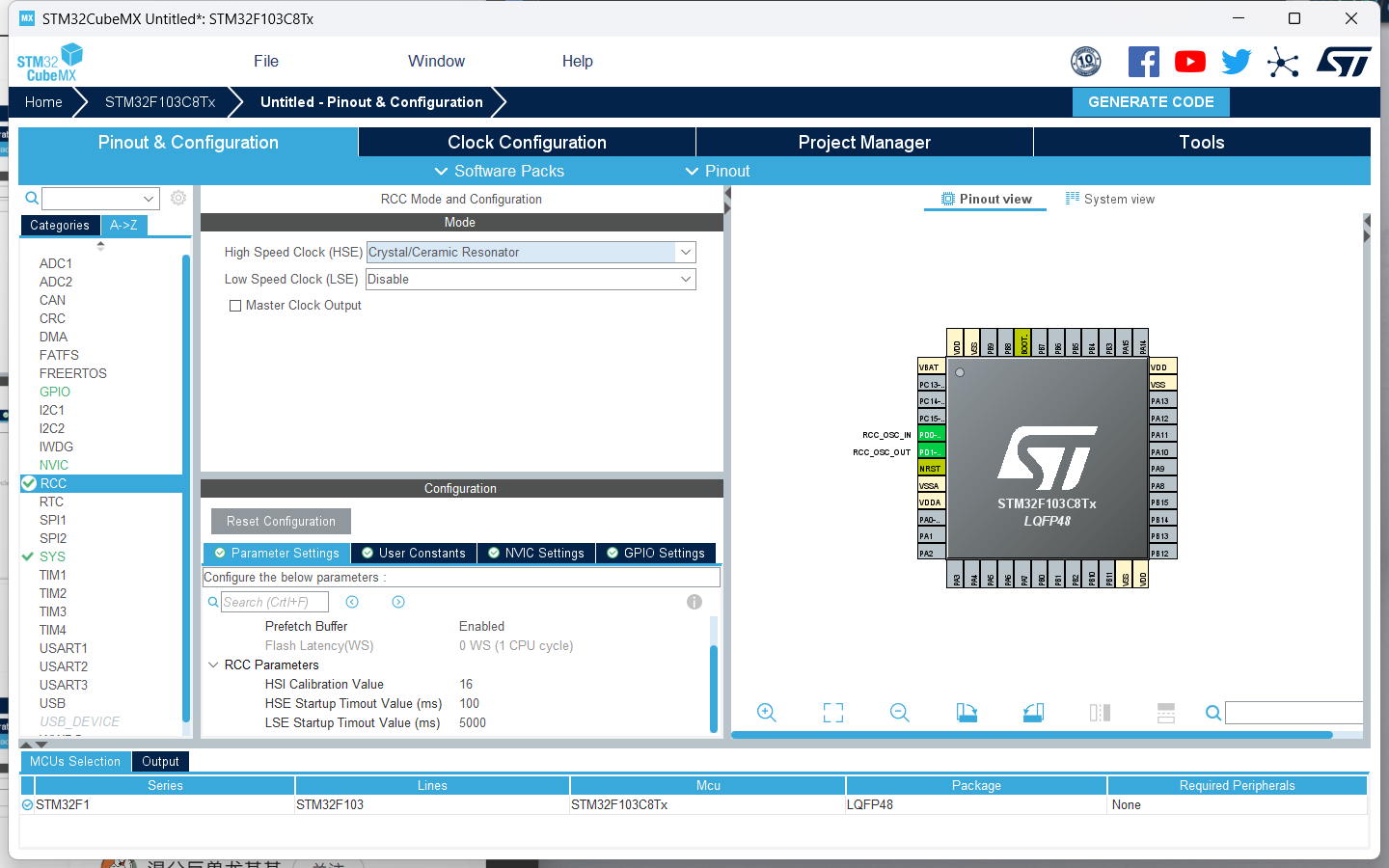
Task: Click the pin search input field
Action: (x=1294, y=713)
